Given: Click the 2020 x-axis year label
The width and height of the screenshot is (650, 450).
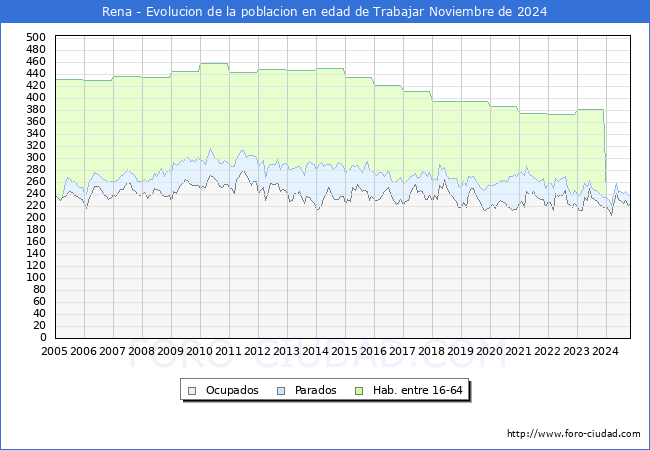Looking at the screenshot, I should pos(490,351).
